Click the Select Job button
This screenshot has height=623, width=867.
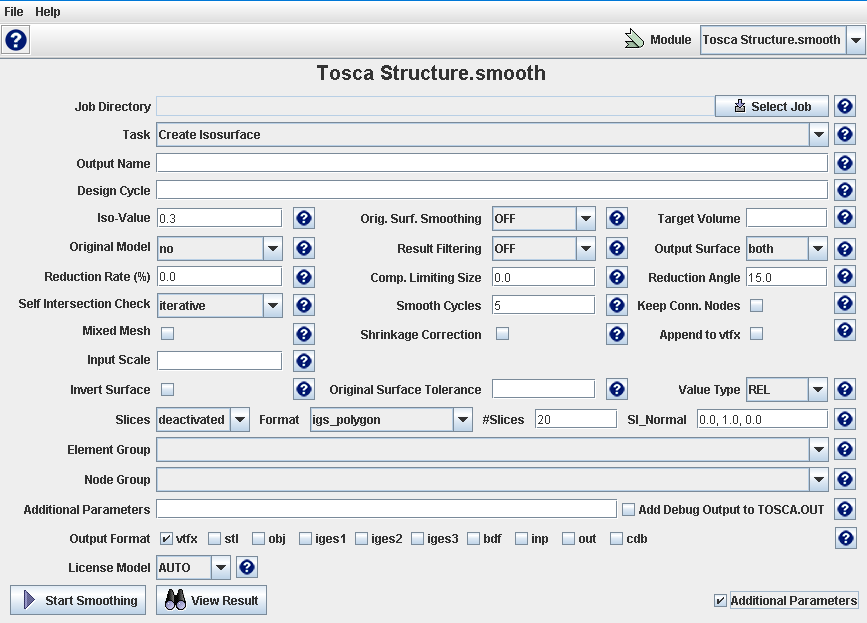[771, 106]
